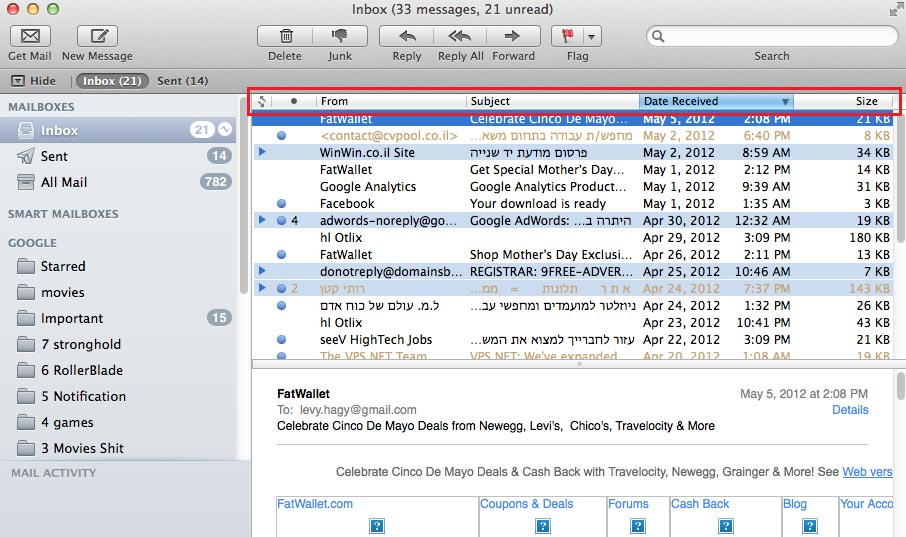Image resolution: width=906 pixels, height=537 pixels.
Task: Delete message using trash icon
Action: click(285, 36)
